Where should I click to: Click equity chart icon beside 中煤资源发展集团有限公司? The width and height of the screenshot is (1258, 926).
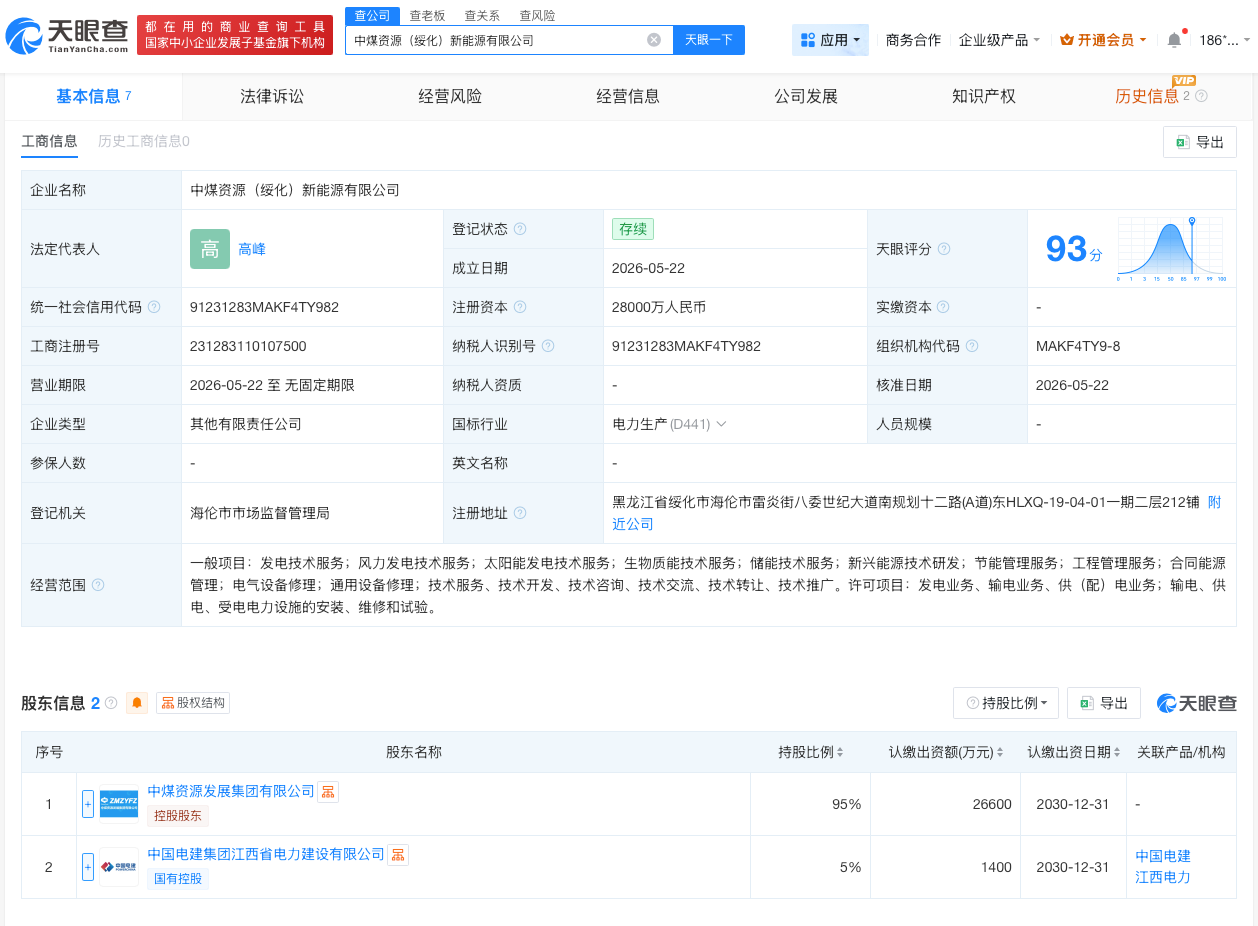point(328,791)
